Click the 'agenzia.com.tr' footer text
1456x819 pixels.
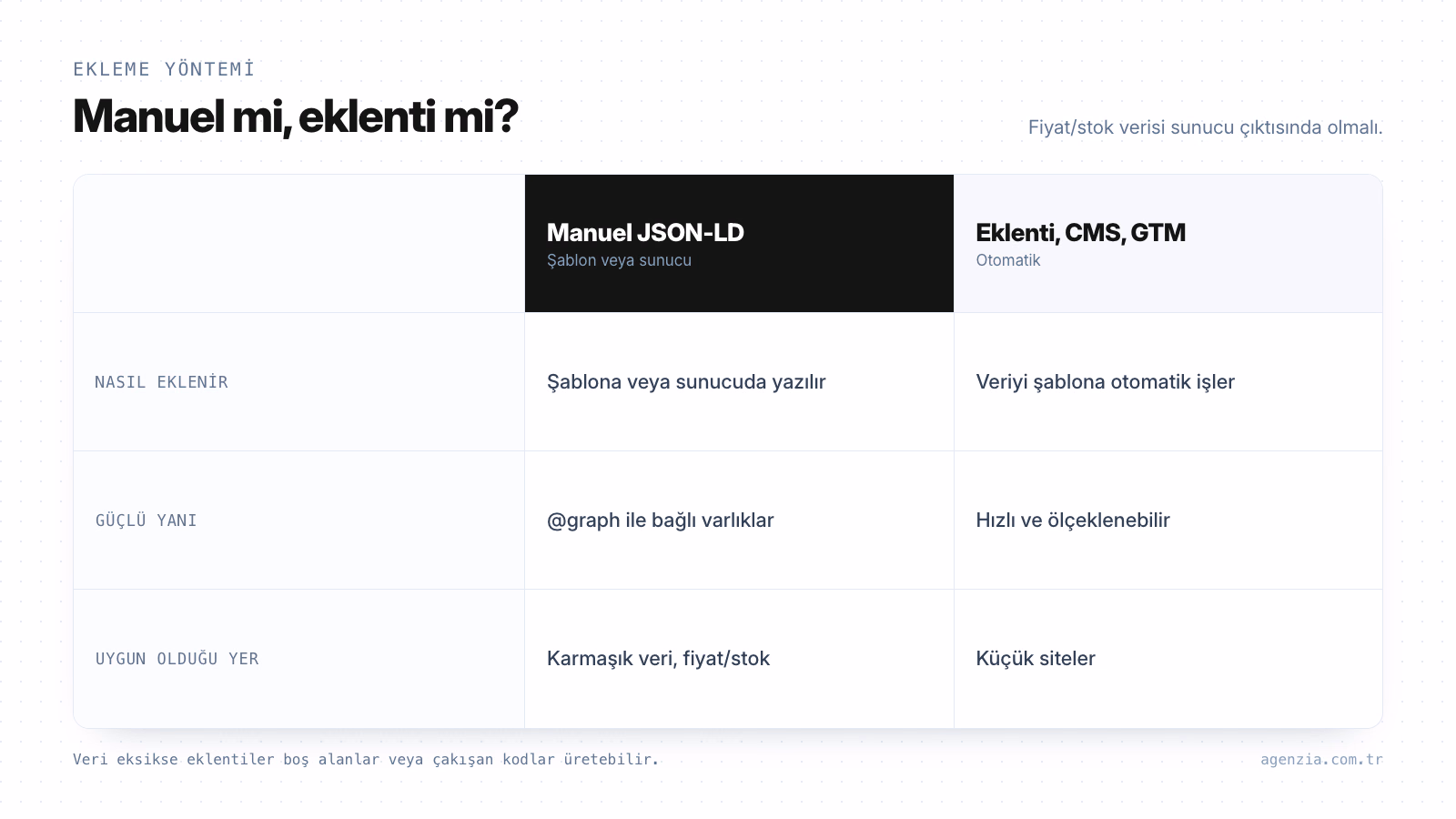point(1321,759)
